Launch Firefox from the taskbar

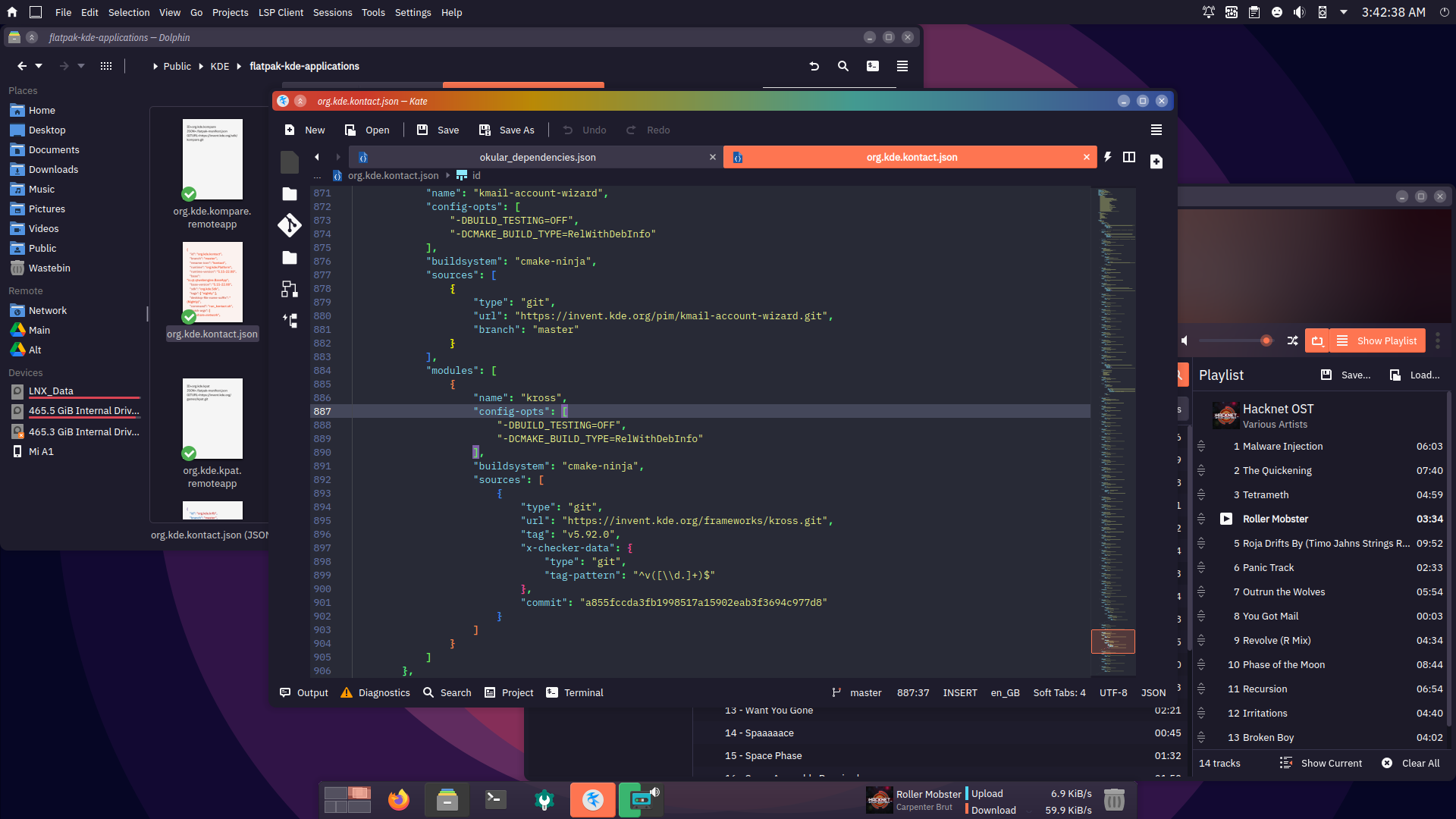click(397, 799)
